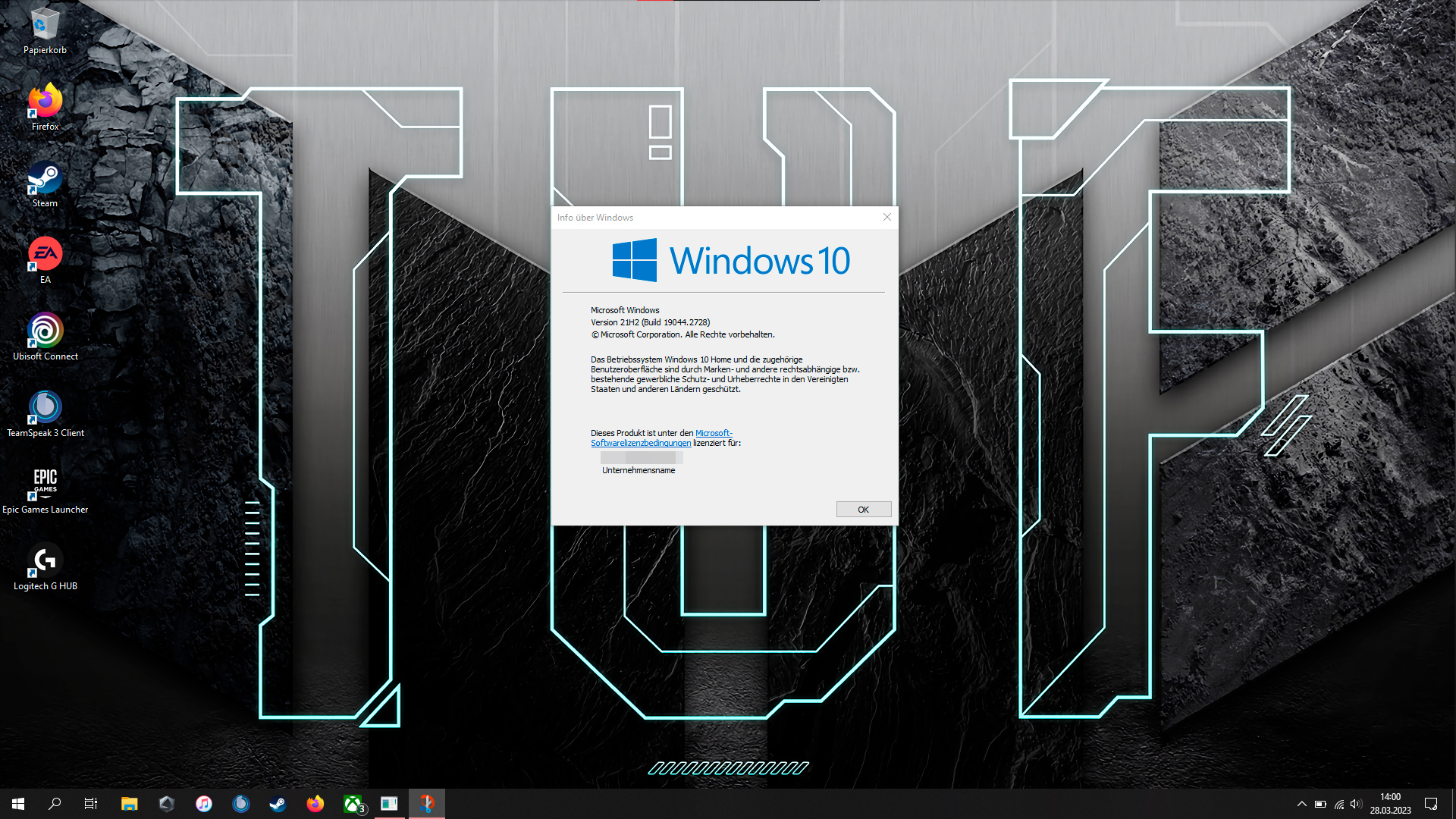
Task: Open the Action Center notifications
Action: tap(1432, 803)
